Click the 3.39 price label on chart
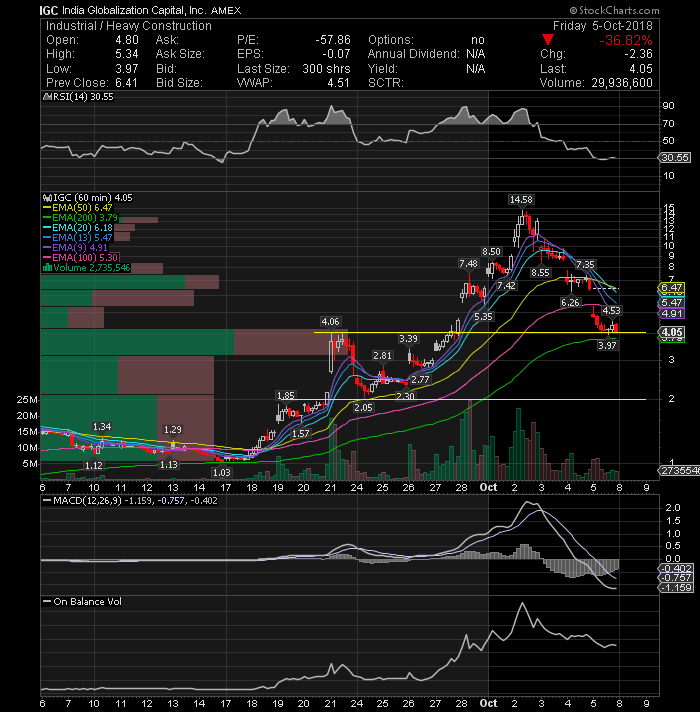The image size is (700, 712). pos(408,339)
